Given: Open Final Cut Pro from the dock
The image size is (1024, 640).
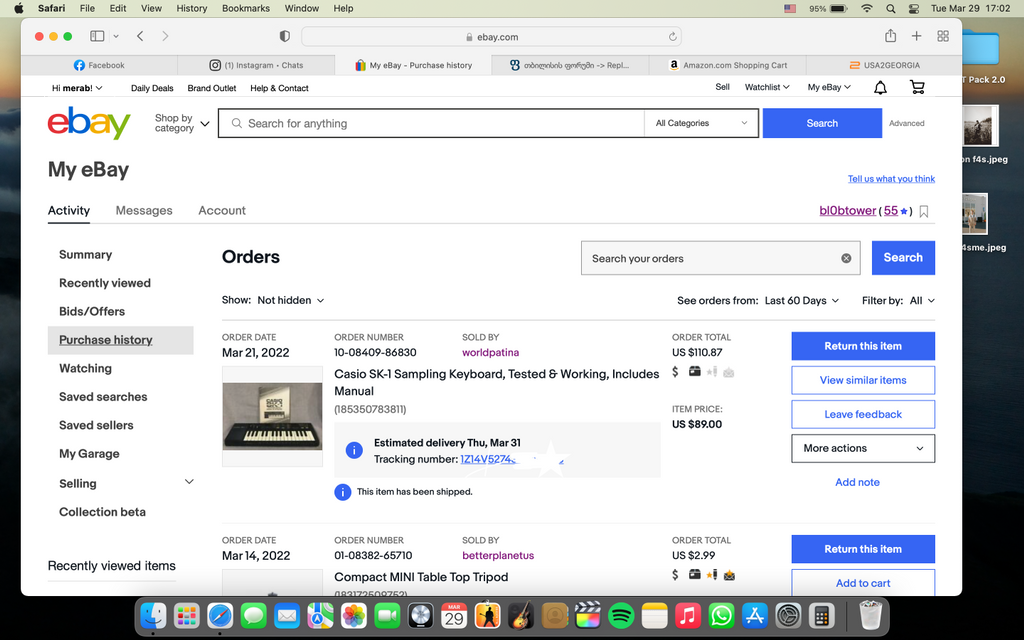Looking at the screenshot, I should [588, 615].
